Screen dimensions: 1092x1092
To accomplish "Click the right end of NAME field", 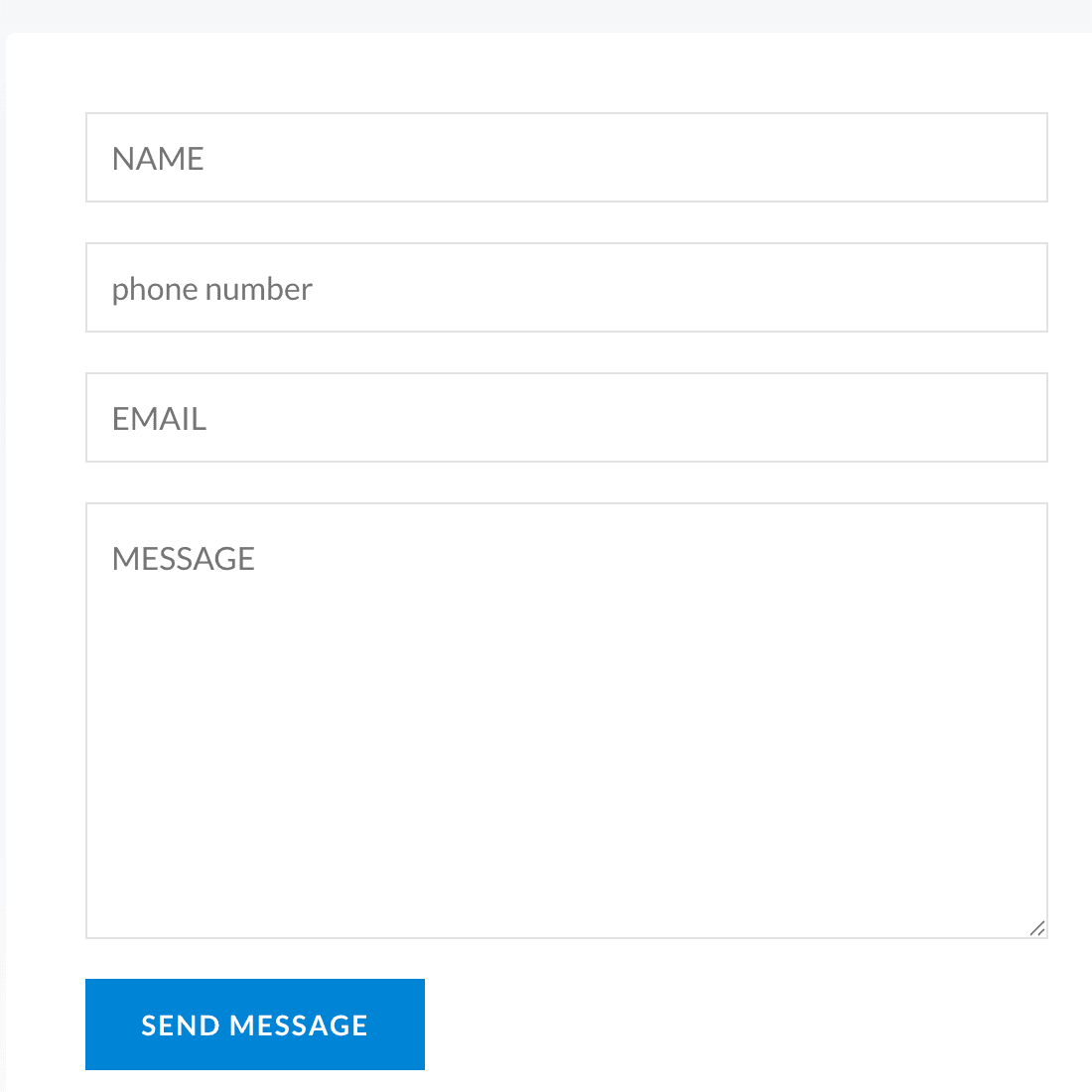I will click(1003, 158).
